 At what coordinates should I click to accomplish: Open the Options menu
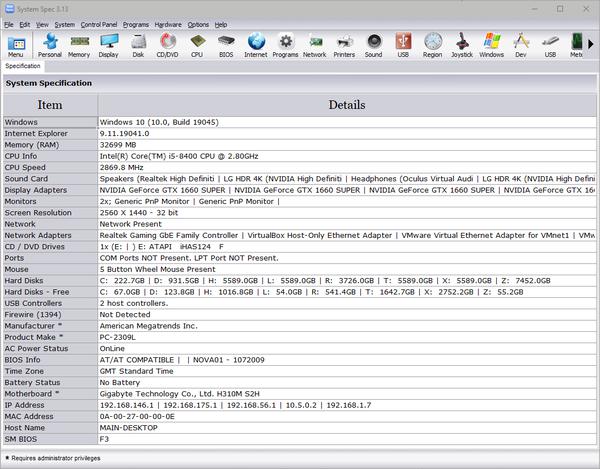pyautogui.click(x=198, y=24)
